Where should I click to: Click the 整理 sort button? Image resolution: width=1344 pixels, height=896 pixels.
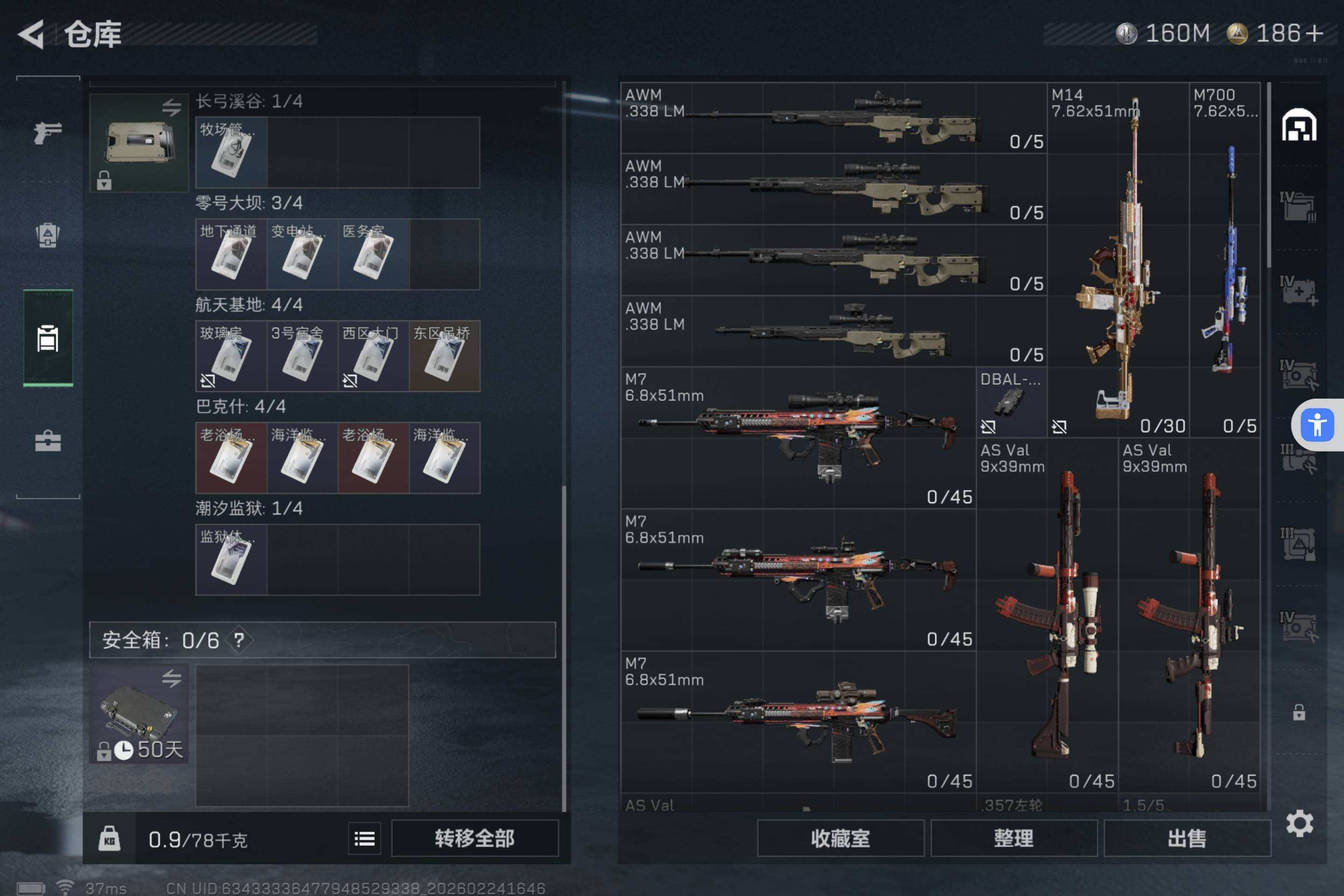1014,838
